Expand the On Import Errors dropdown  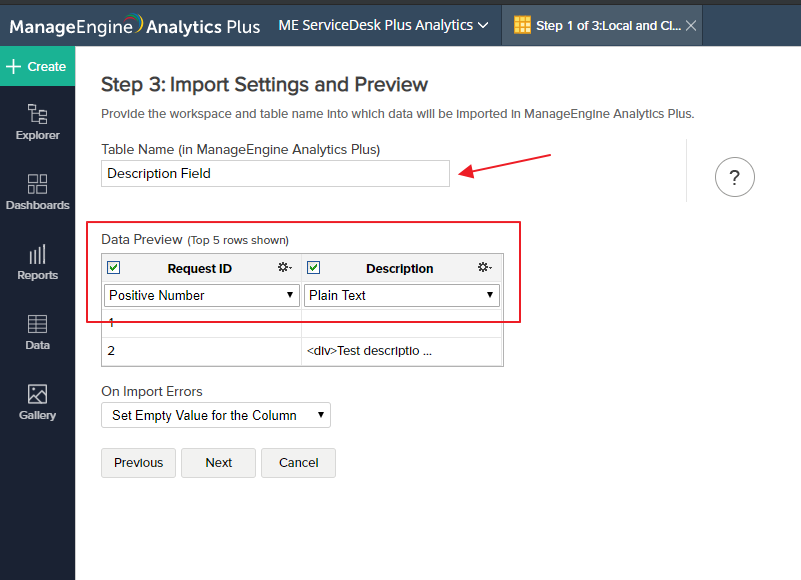[216, 415]
